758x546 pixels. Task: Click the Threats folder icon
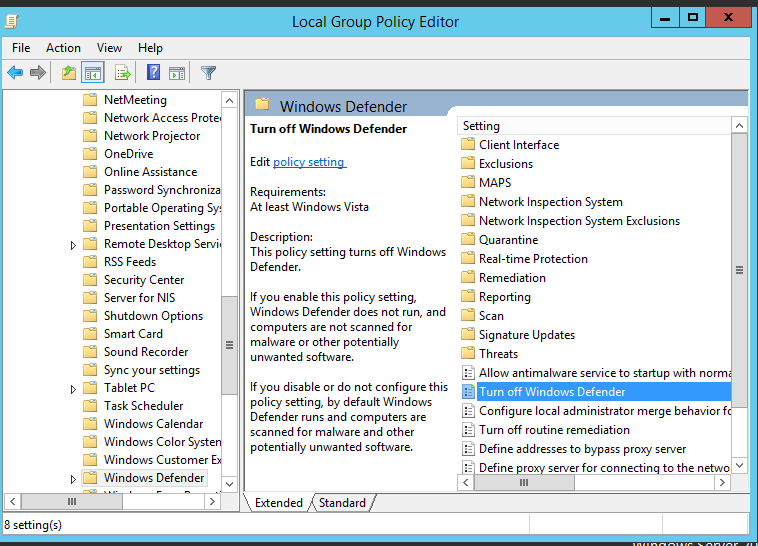click(468, 353)
